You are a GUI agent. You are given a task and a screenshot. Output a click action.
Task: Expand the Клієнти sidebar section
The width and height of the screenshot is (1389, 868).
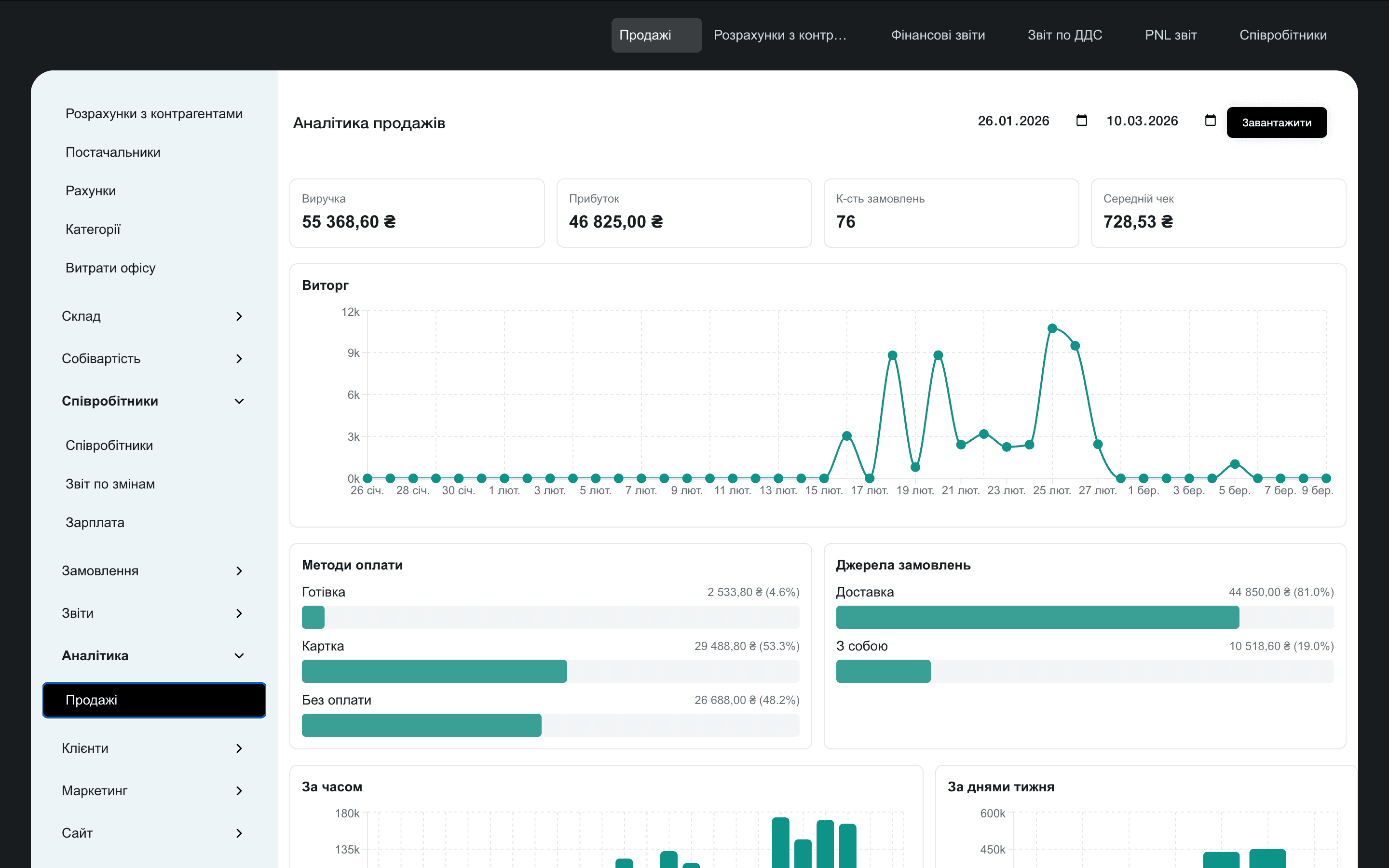153,748
